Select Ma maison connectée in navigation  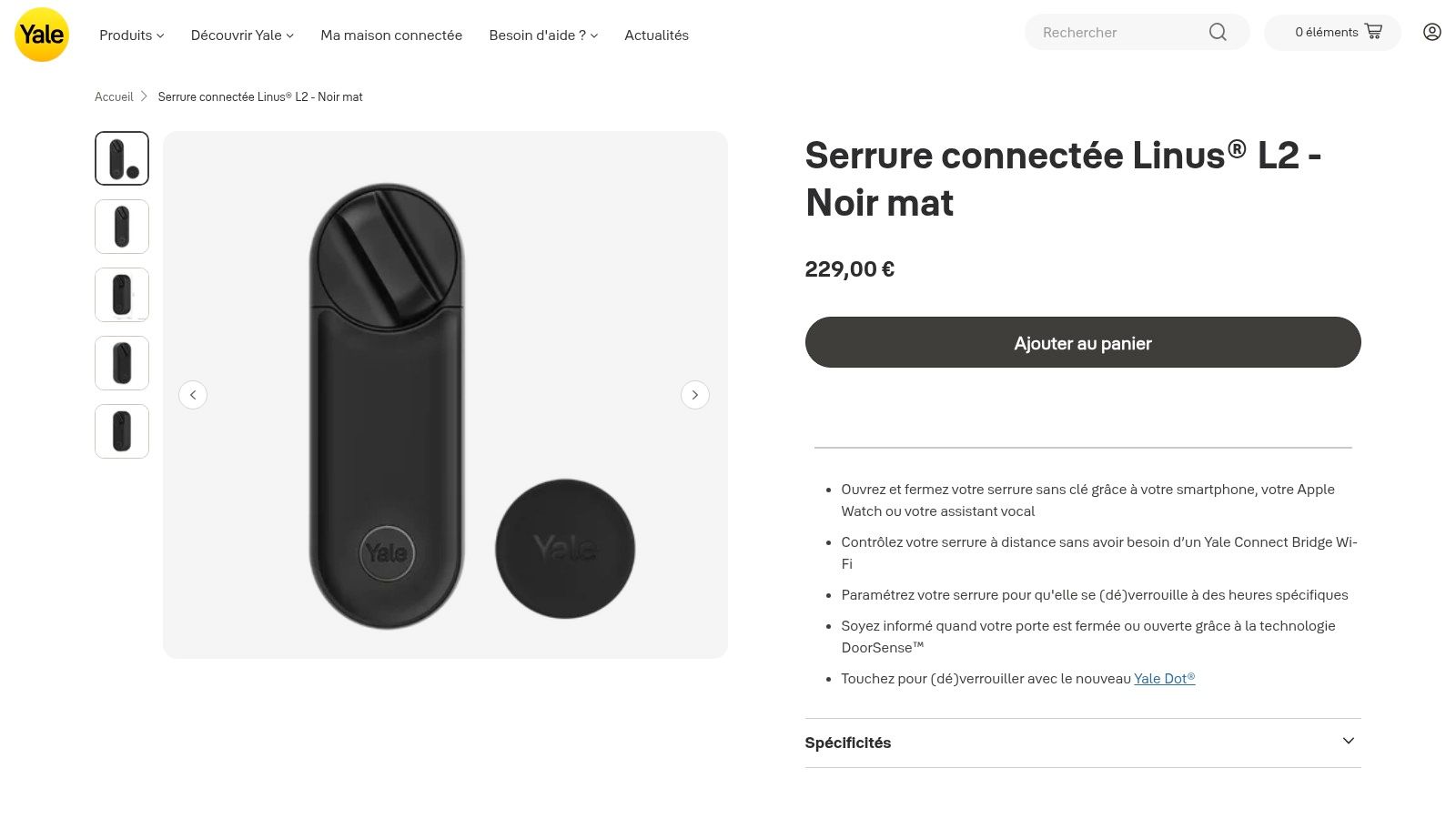coord(390,35)
